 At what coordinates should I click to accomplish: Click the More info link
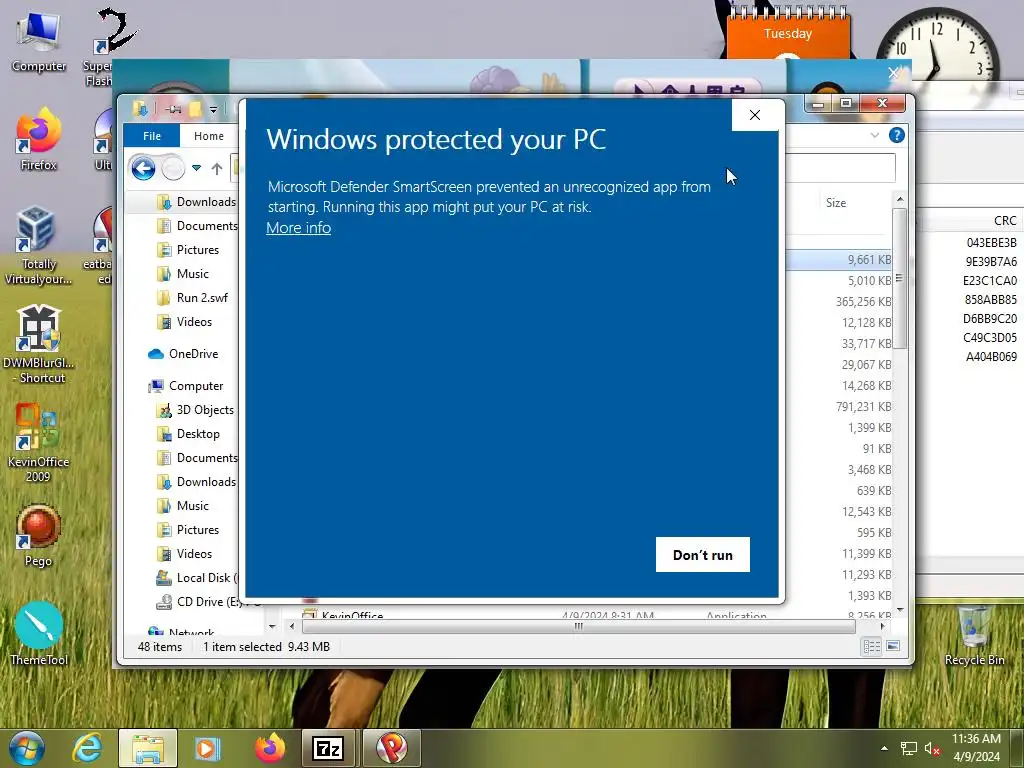click(x=298, y=228)
